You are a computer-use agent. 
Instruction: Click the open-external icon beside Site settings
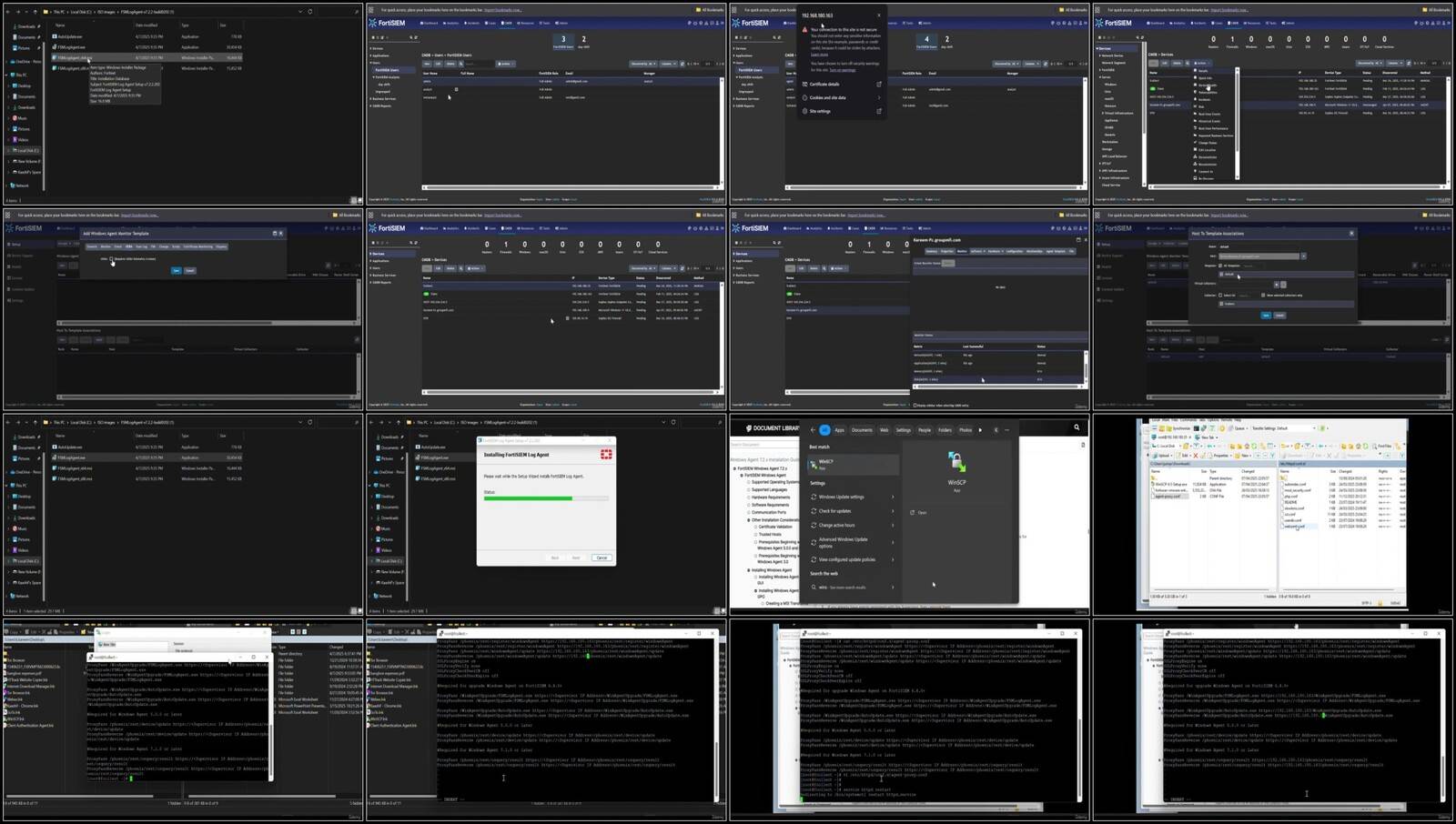coord(879,111)
